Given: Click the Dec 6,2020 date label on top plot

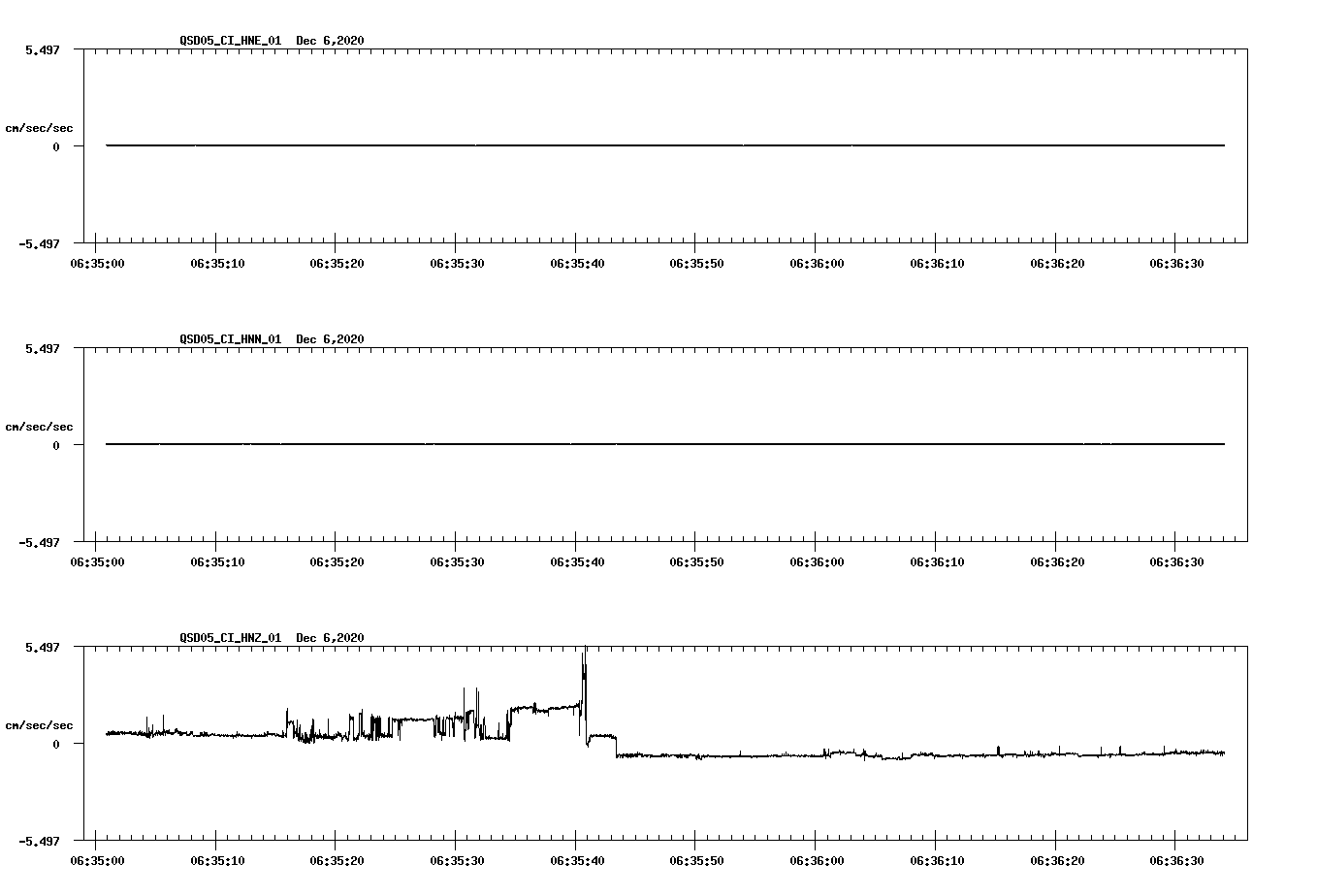Looking at the screenshot, I should pos(330,42).
